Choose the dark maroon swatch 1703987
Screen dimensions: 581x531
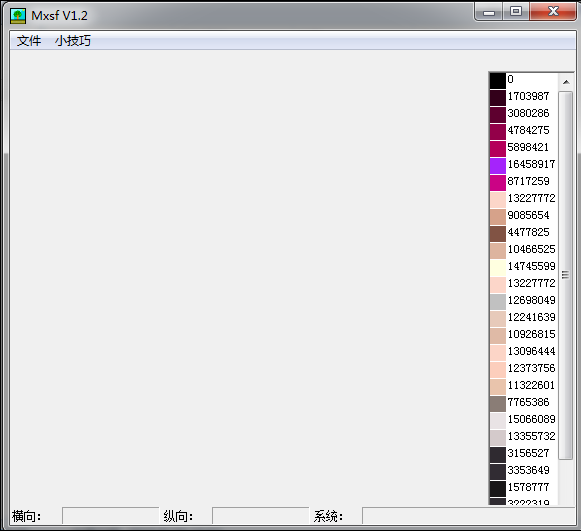tap(498, 98)
